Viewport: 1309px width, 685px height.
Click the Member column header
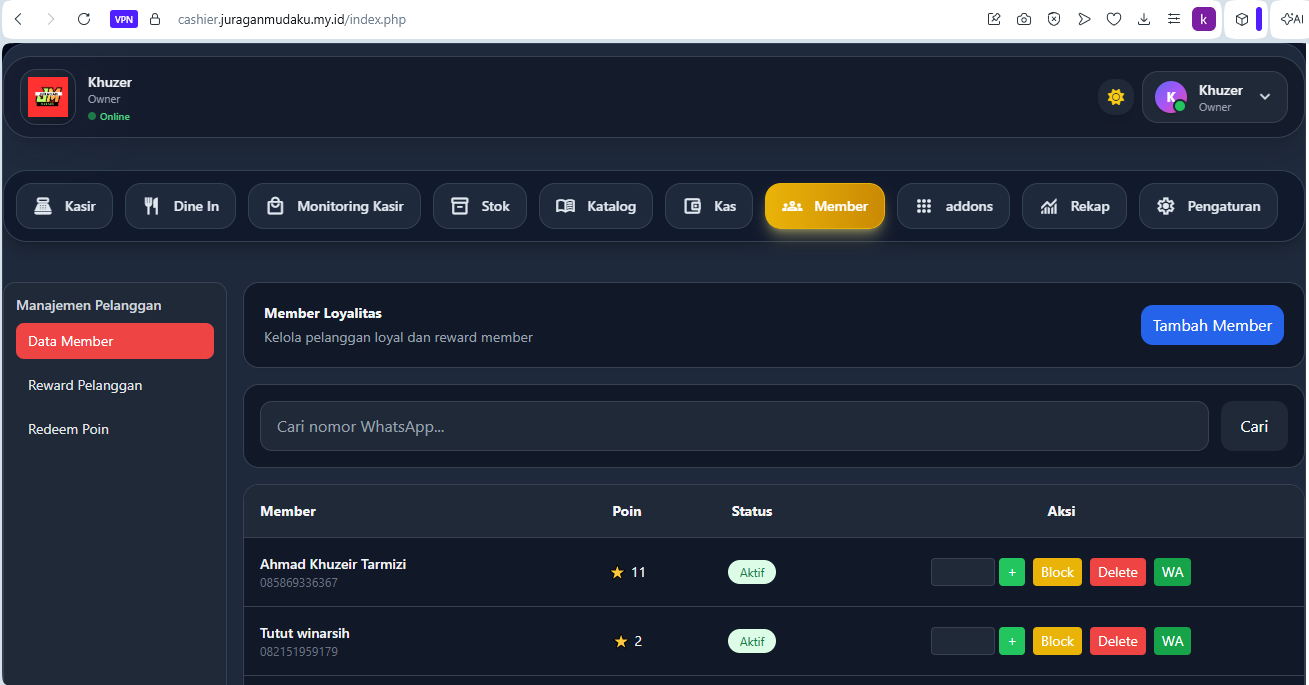click(x=288, y=511)
